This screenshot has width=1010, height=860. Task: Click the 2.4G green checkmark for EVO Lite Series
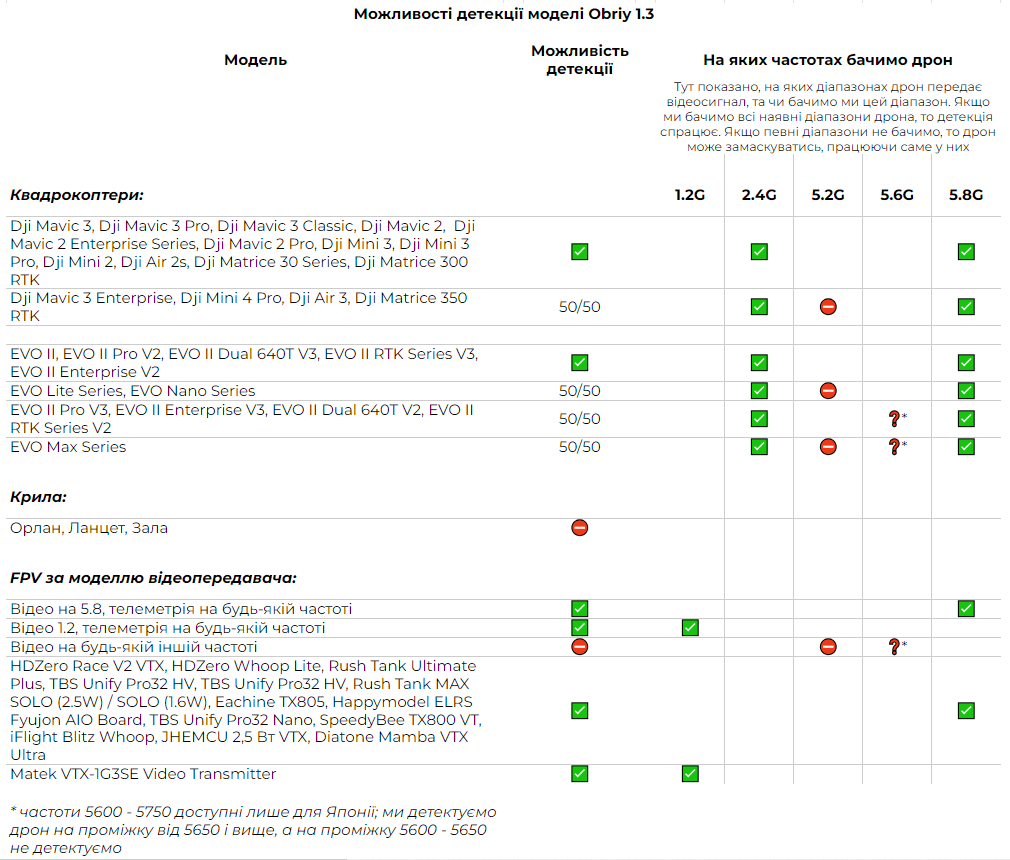[x=759, y=390]
